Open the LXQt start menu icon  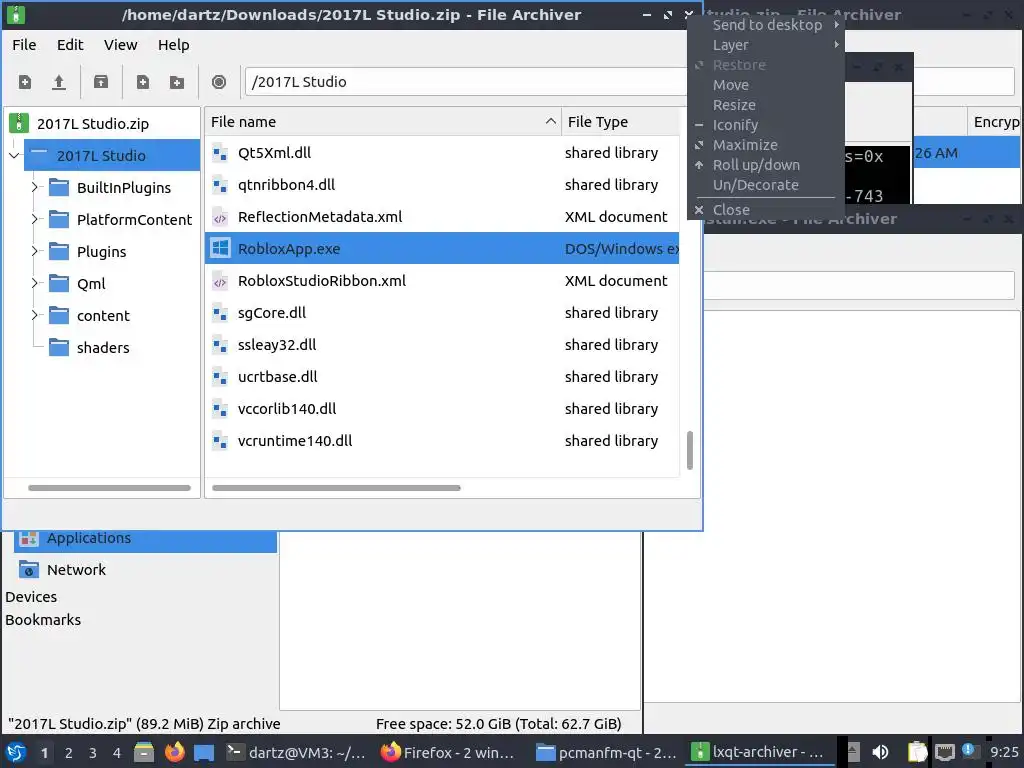16,752
